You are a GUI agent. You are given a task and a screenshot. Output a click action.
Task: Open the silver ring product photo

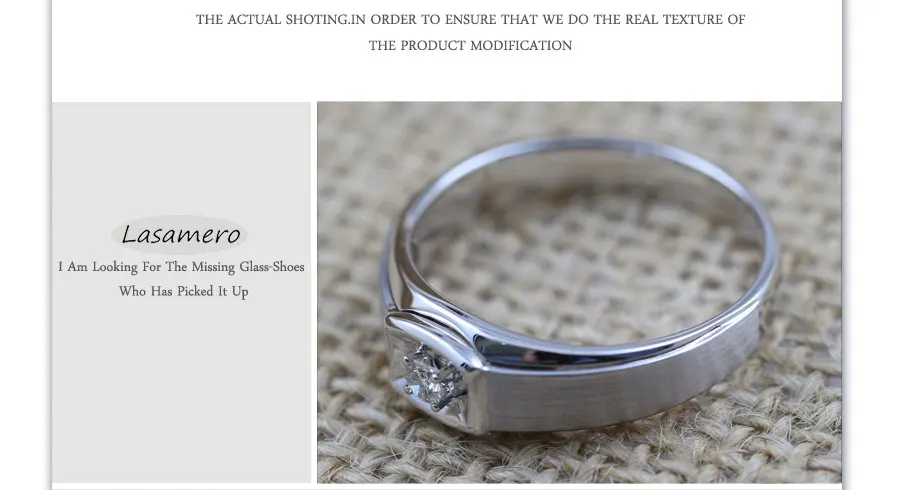coord(579,292)
